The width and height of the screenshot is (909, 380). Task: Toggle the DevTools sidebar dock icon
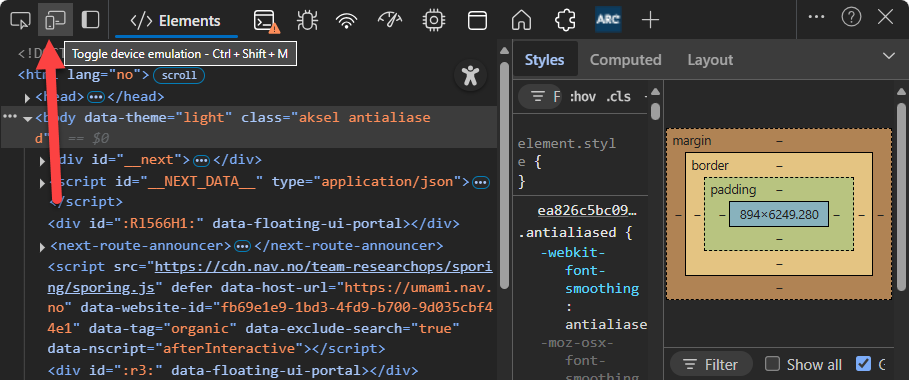click(90, 20)
